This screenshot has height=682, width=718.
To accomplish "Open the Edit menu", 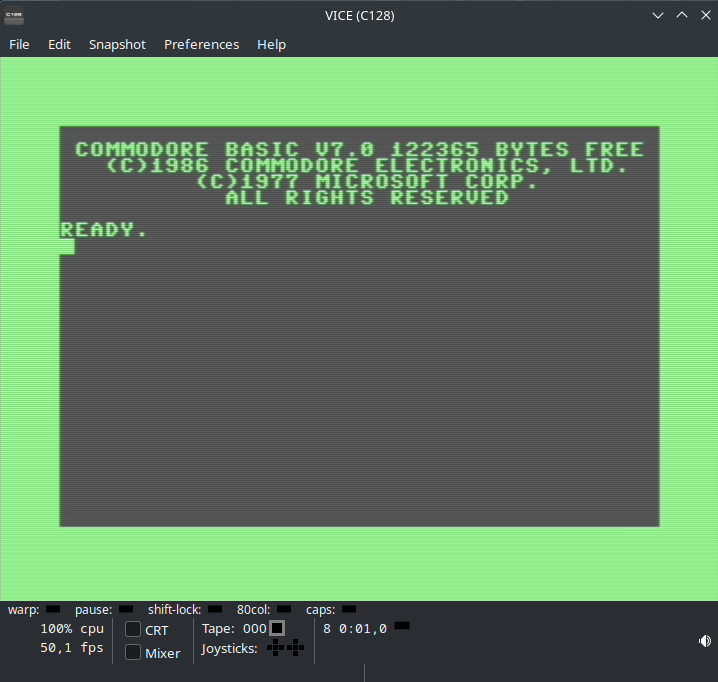I will (x=59, y=44).
